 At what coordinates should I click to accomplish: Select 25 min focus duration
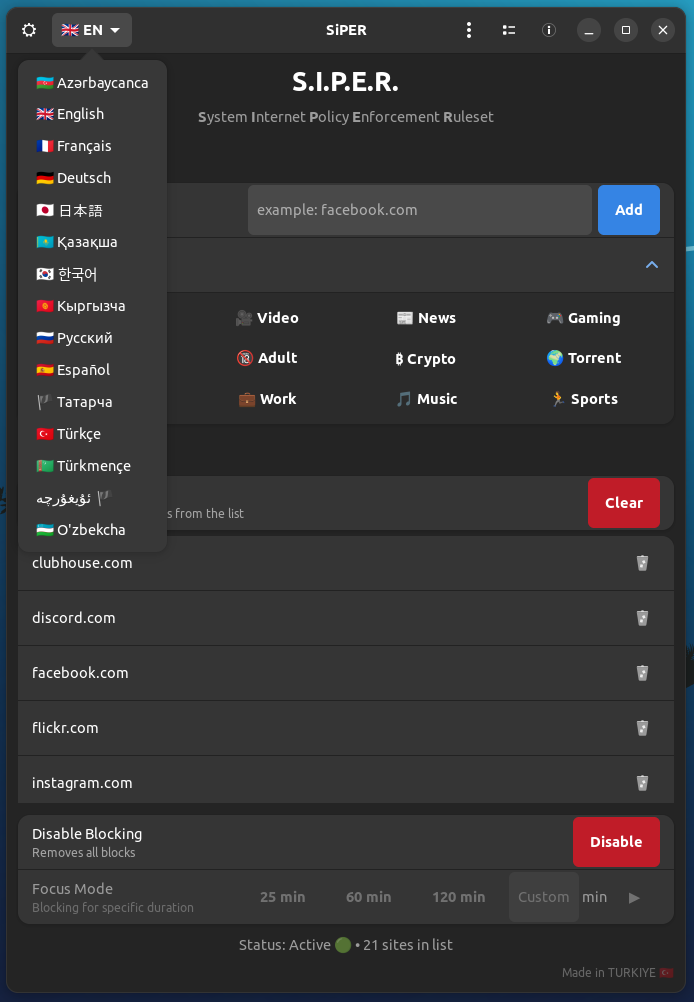click(x=282, y=897)
